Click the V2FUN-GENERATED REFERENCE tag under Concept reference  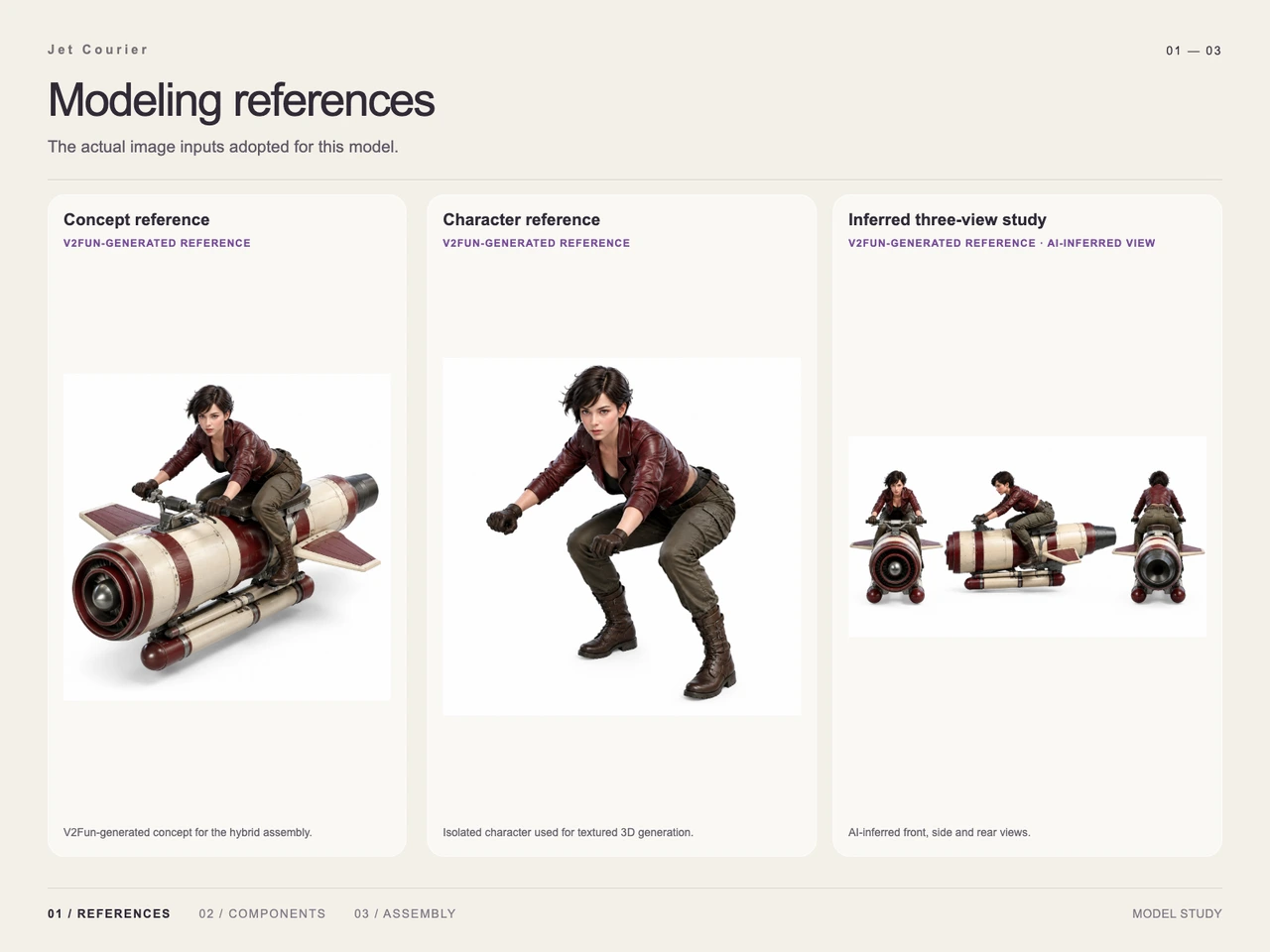point(157,243)
